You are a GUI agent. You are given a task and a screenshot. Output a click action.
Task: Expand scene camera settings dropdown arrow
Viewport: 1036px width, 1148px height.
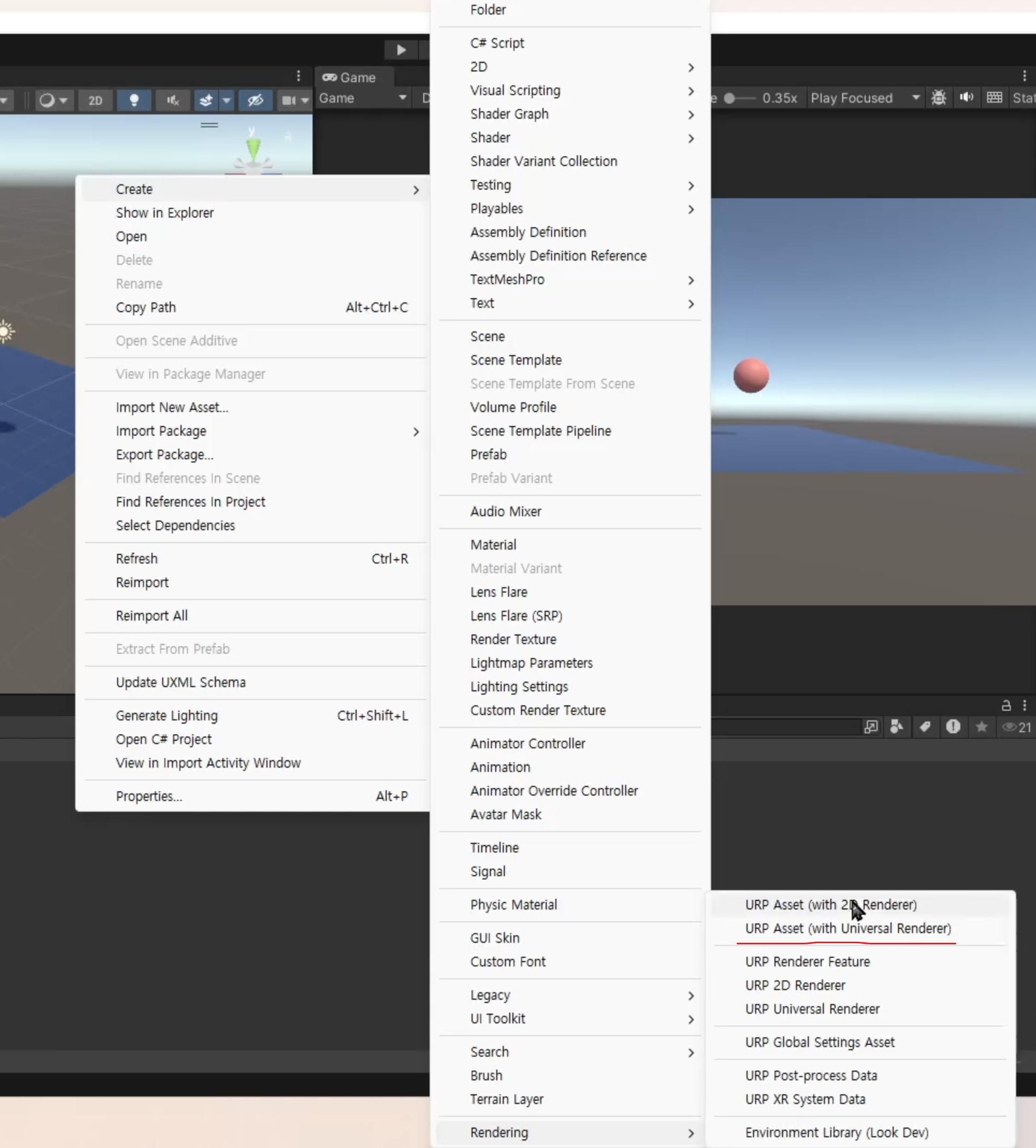(x=305, y=100)
